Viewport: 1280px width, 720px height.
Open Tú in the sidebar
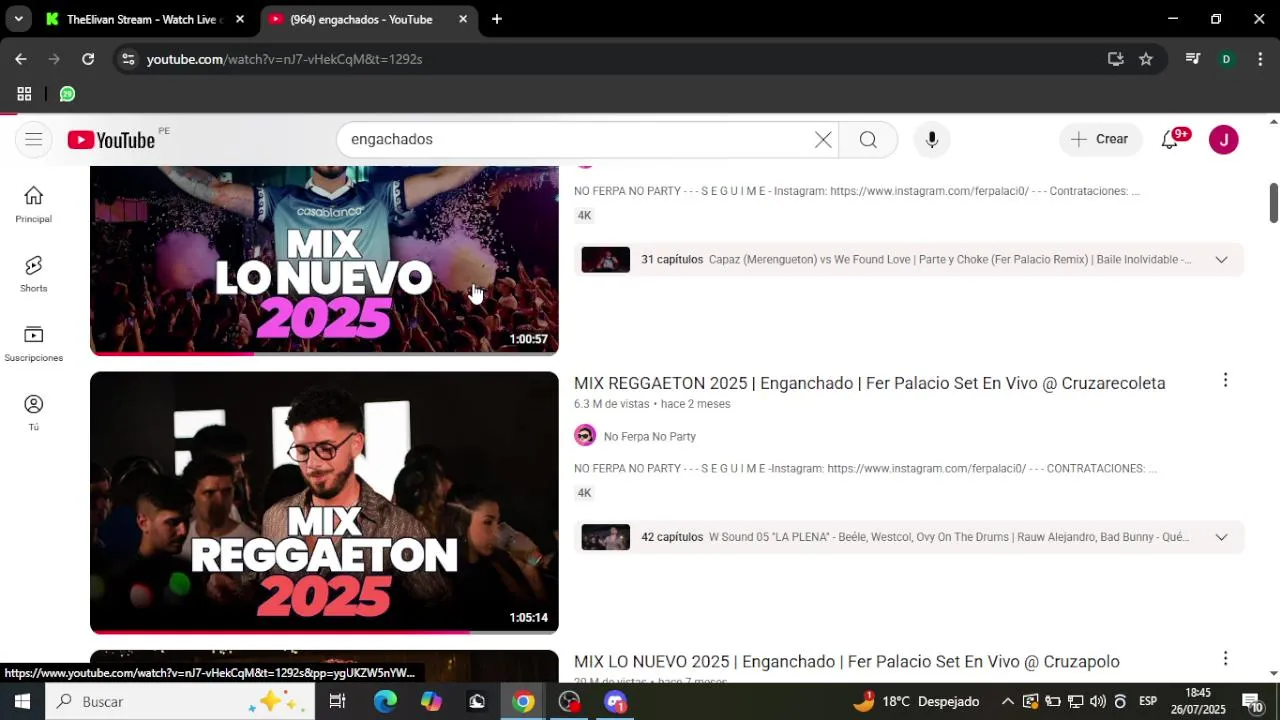[x=34, y=412]
